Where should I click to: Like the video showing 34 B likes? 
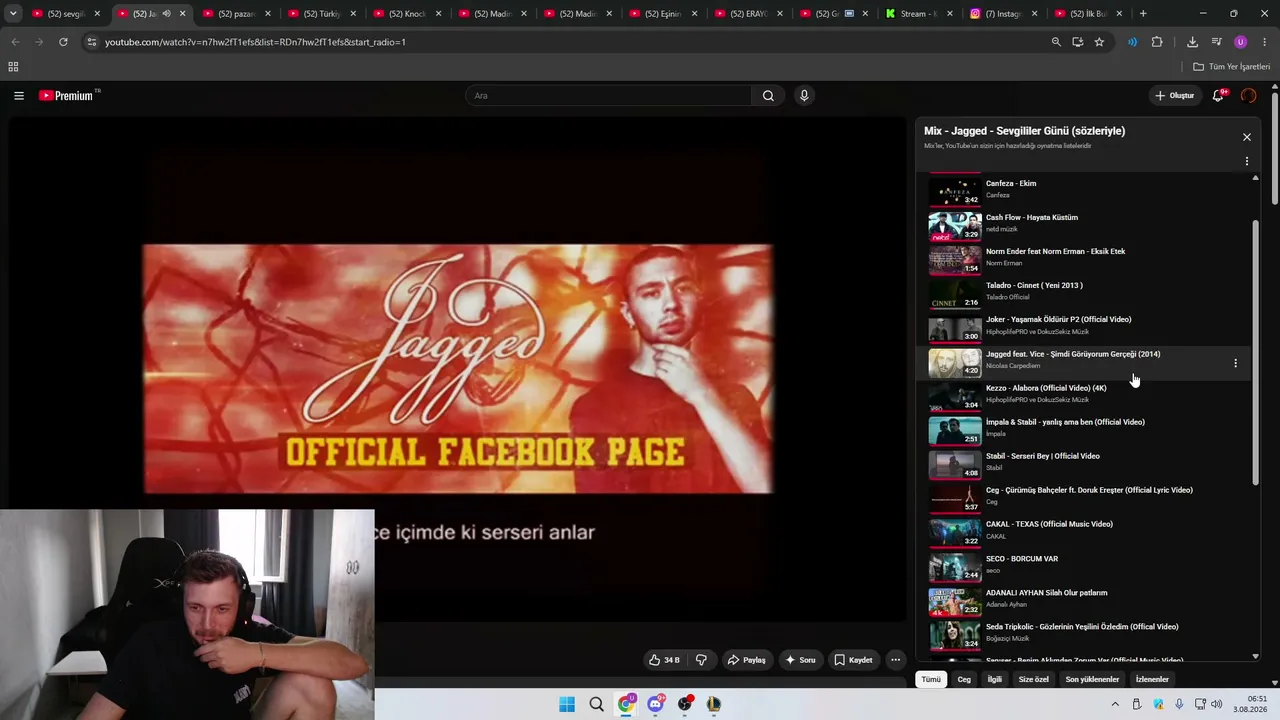(x=664, y=660)
